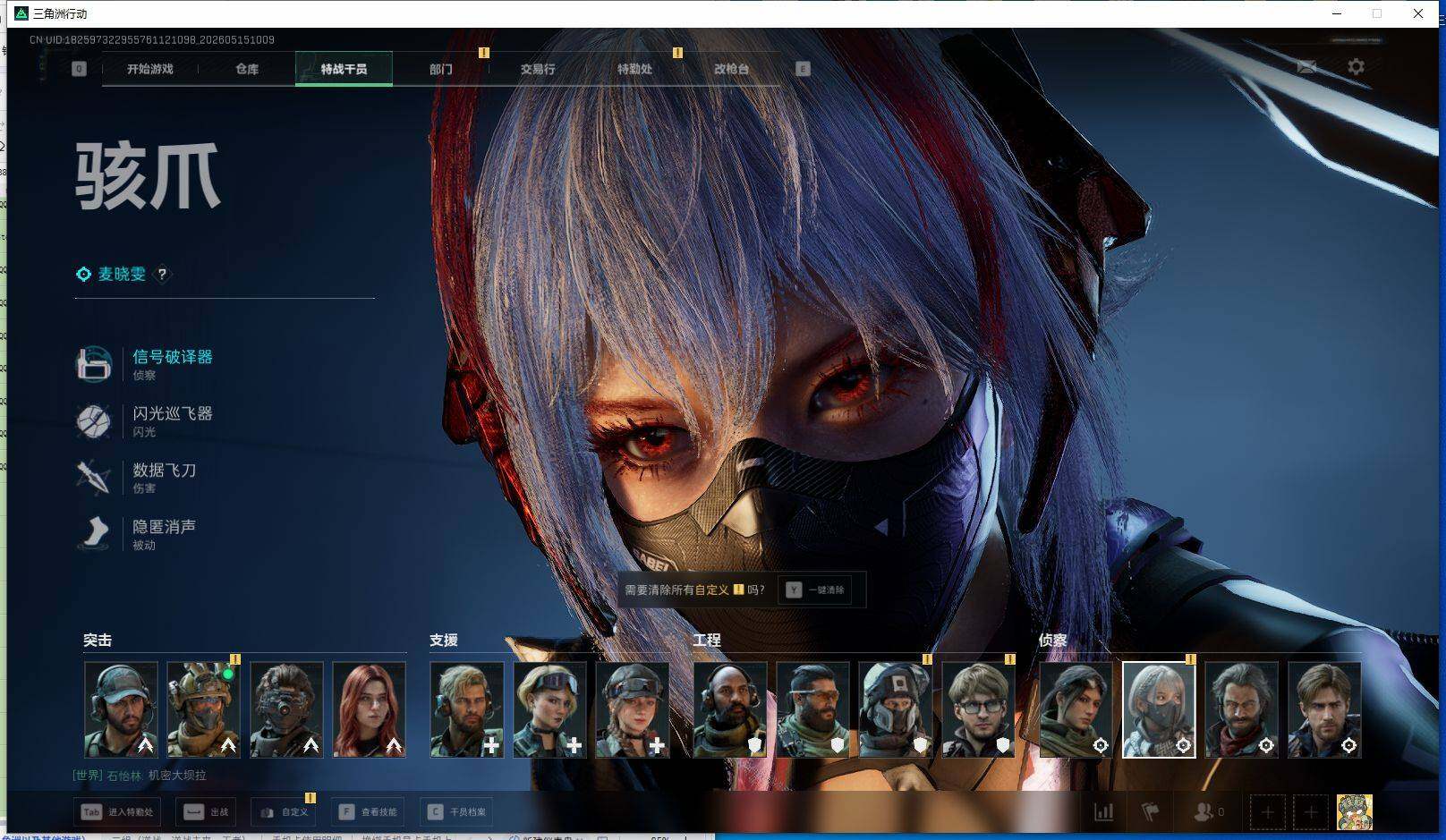This screenshot has height=840, width=1446.
Task: Open the 仓库 tab
Action: [247, 69]
